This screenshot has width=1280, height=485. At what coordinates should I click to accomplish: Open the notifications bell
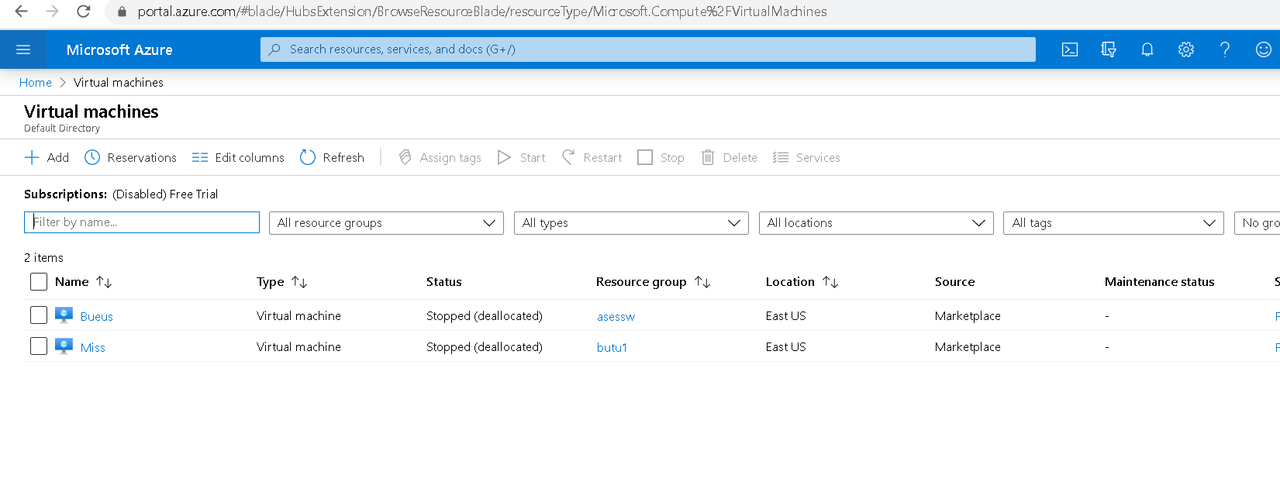coord(1147,49)
